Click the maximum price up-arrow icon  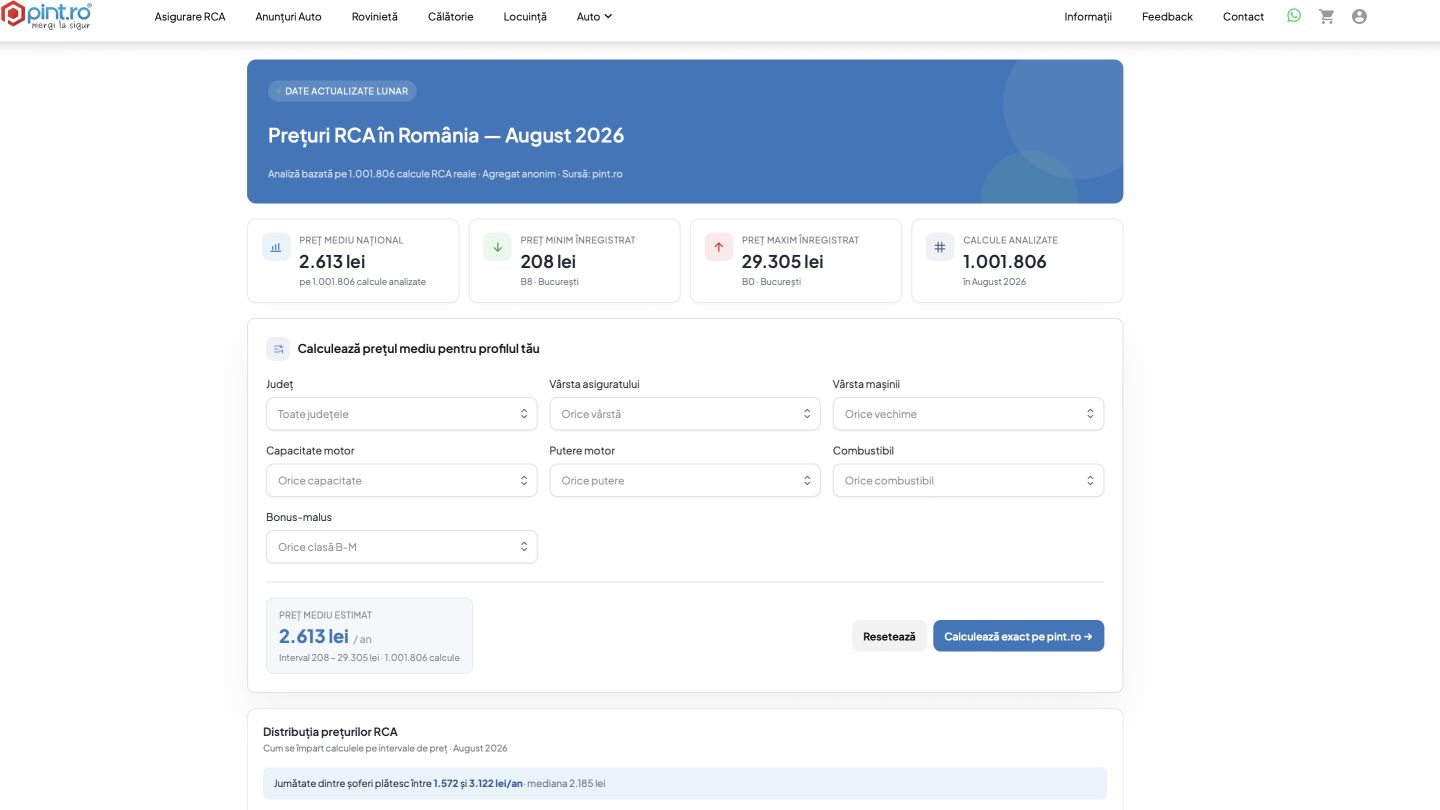pos(718,247)
